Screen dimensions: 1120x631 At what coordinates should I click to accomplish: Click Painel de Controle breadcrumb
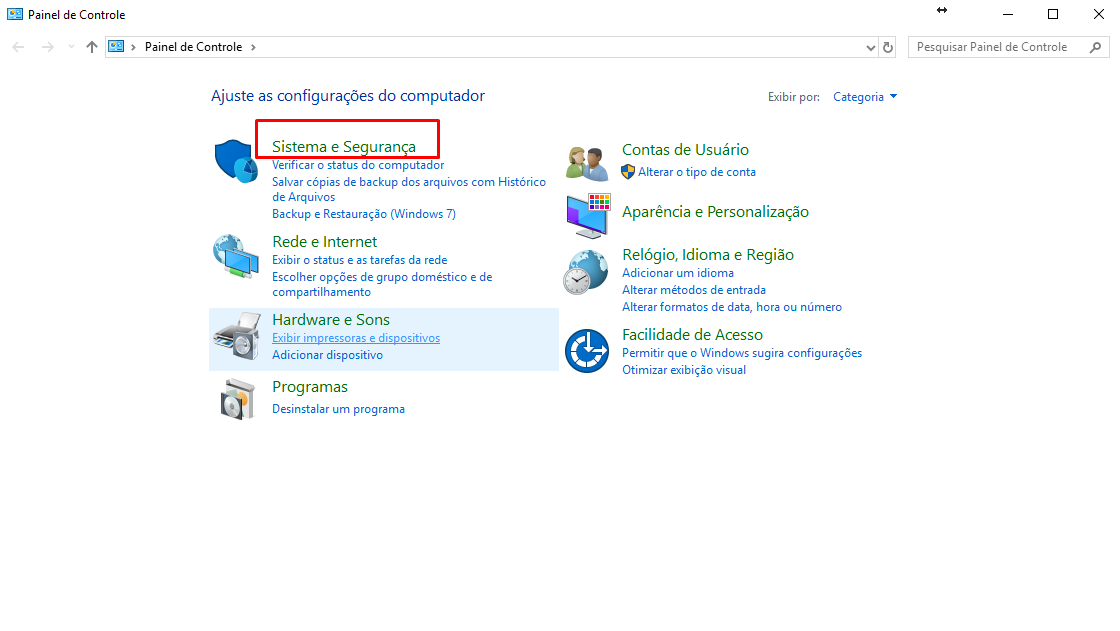[x=194, y=47]
